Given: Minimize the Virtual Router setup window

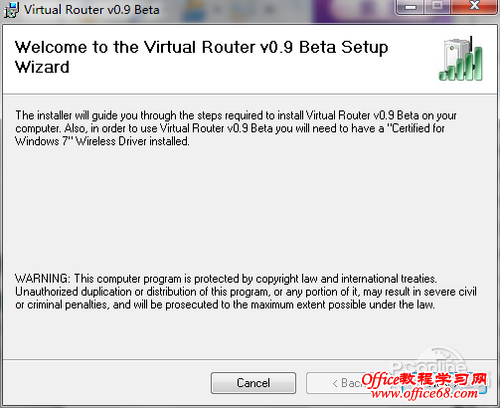Looking at the screenshot, I should [x=411, y=7].
